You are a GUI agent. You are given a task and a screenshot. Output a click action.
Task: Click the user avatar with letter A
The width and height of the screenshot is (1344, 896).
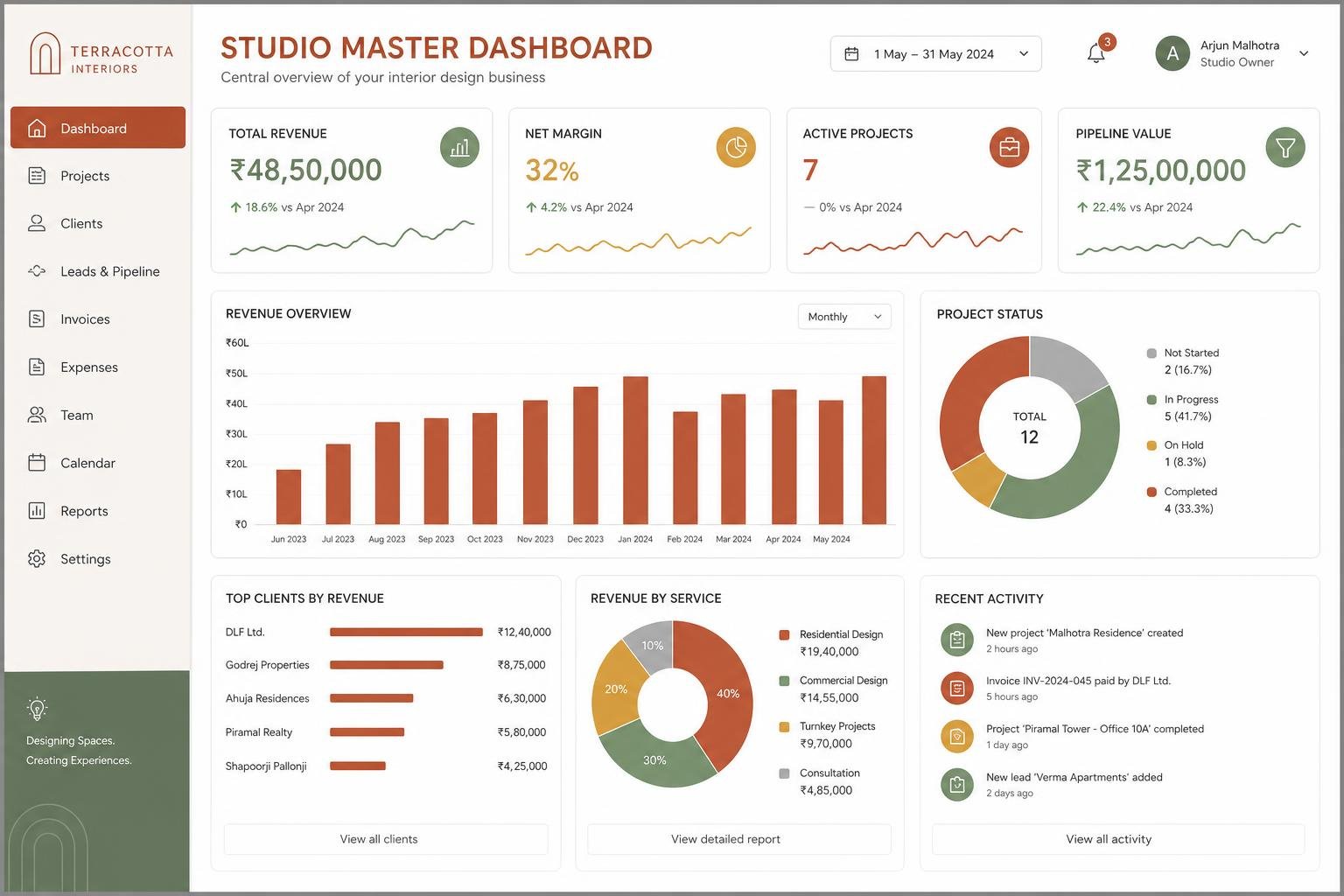point(1172,53)
